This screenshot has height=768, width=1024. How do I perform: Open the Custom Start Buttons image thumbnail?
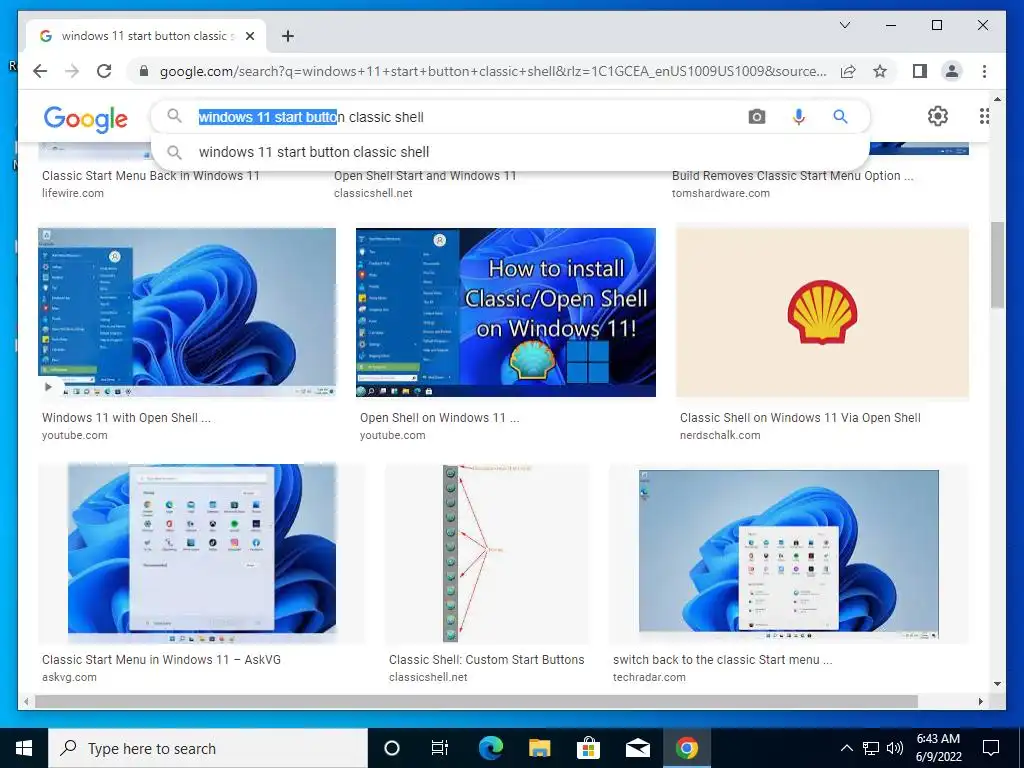pyautogui.click(x=487, y=553)
